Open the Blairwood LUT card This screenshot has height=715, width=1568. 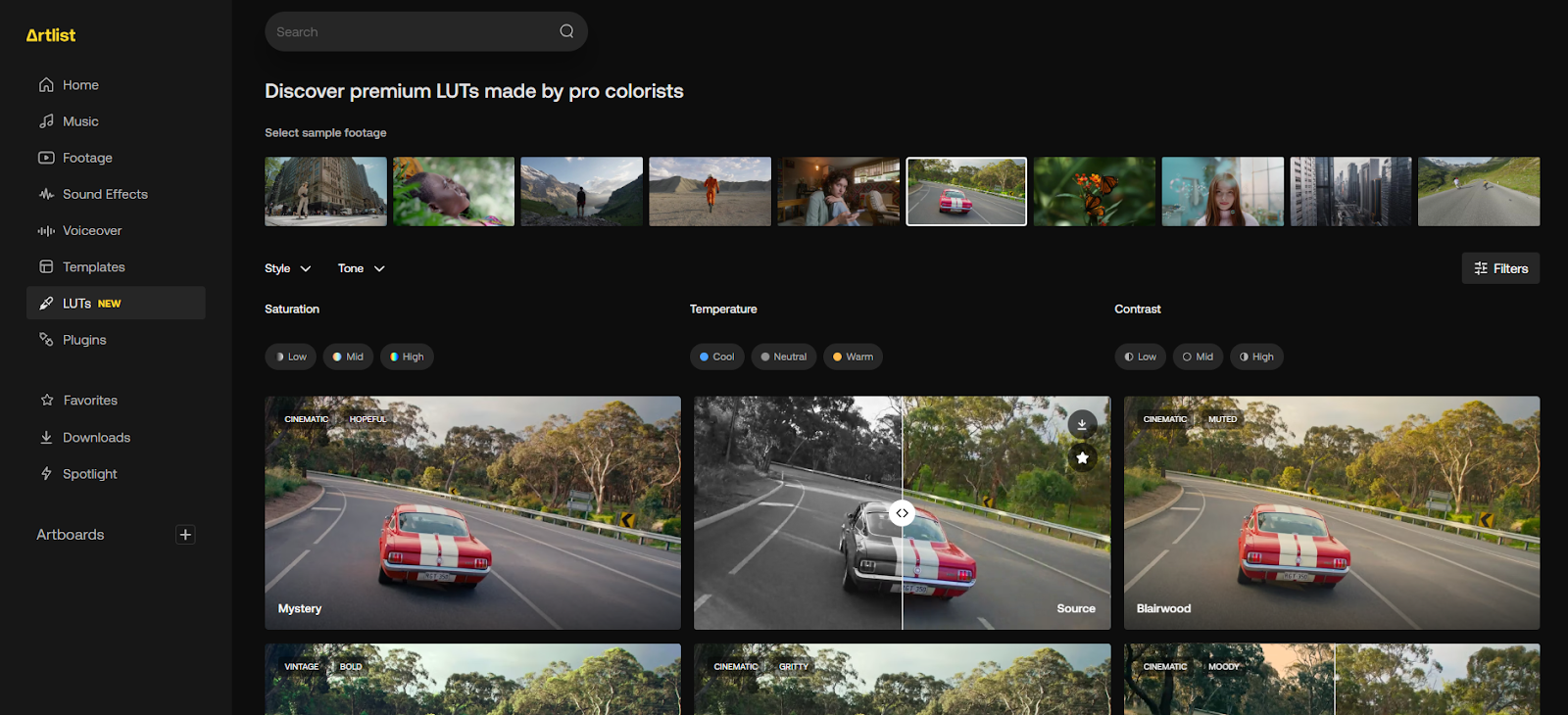[1332, 513]
